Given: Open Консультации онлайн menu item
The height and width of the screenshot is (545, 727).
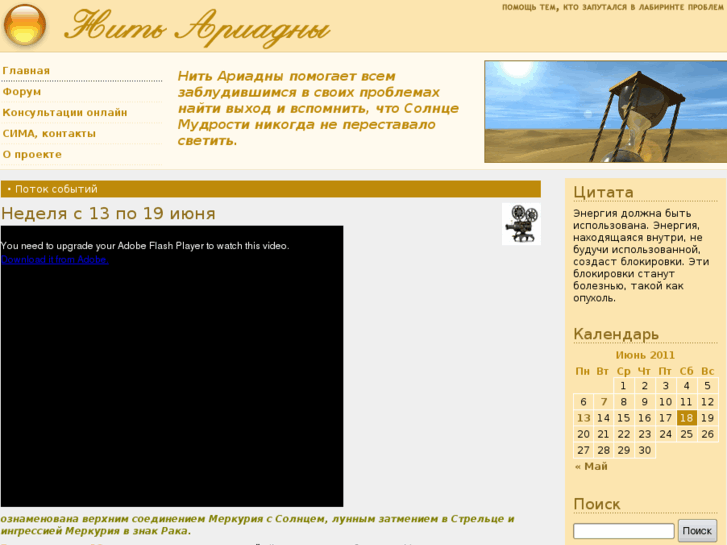Looking at the screenshot, I should (65, 112).
